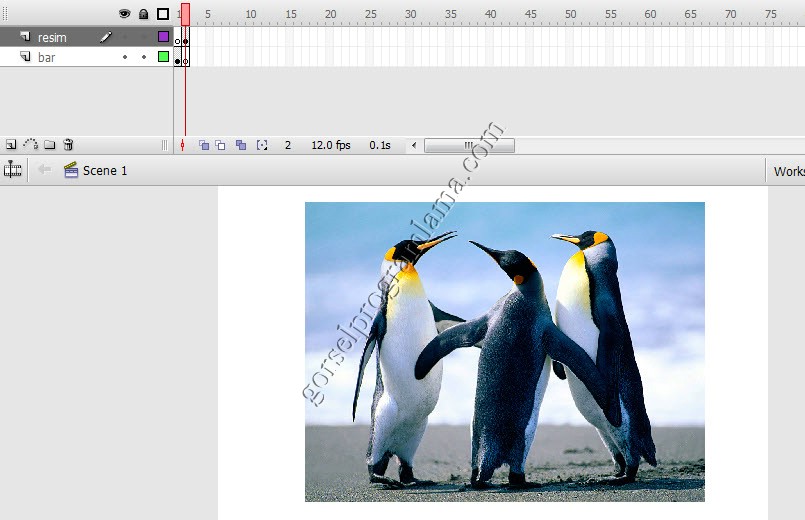Click the green outline swatch of bar
Viewport: 805px width, 520px height.
point(163,57)
